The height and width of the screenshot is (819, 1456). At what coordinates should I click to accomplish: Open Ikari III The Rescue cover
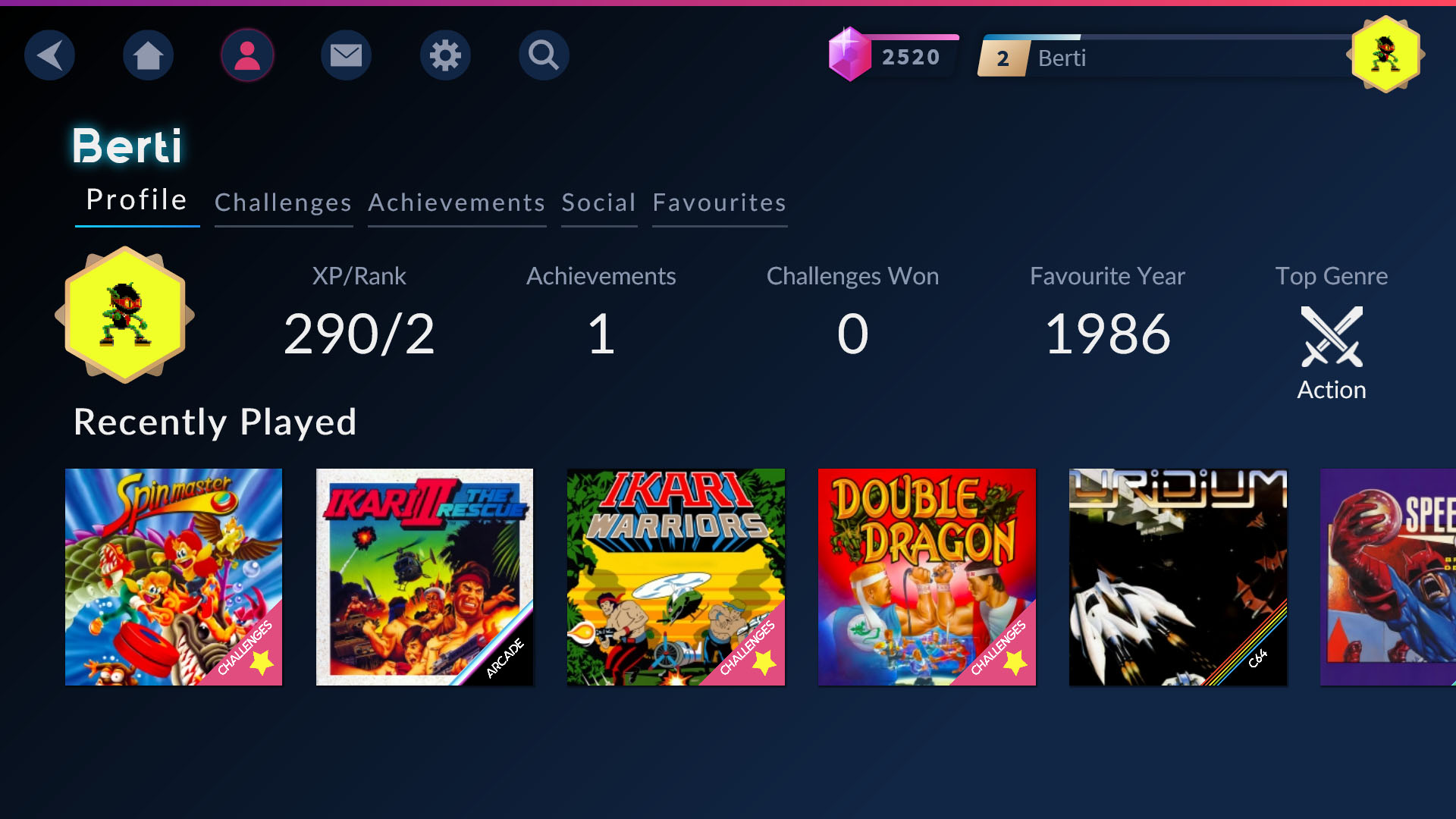(x=425, y=576)
